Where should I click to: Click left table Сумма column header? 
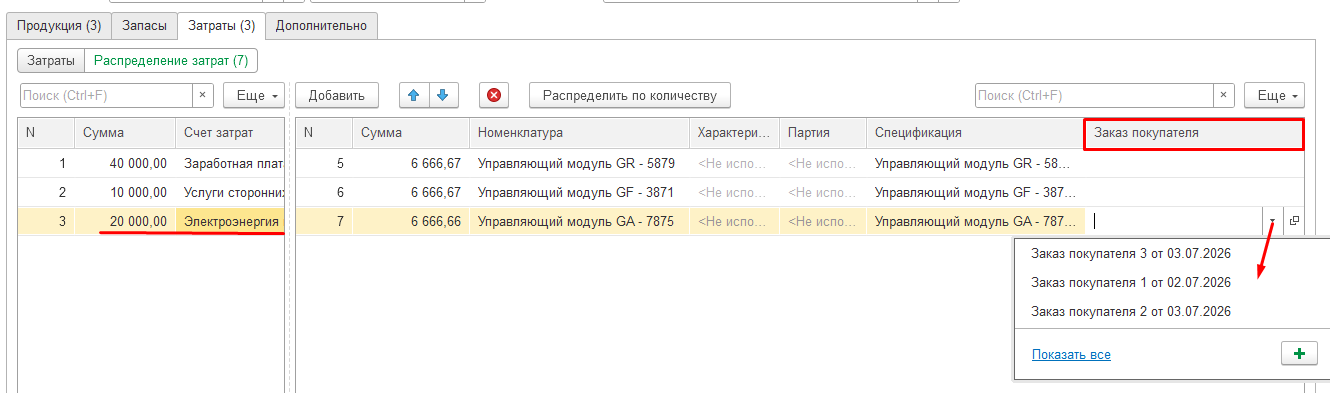tap(124, 133)
